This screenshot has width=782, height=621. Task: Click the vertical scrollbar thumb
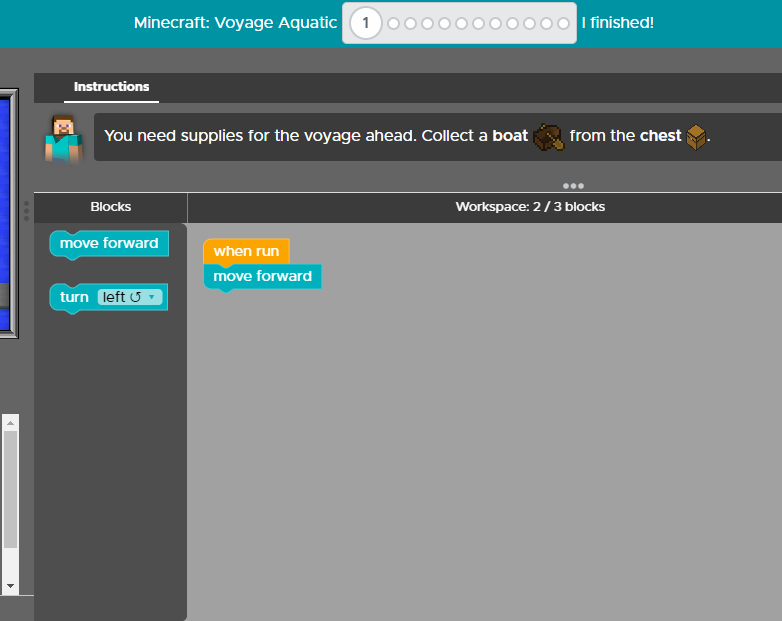coord(10,490)
